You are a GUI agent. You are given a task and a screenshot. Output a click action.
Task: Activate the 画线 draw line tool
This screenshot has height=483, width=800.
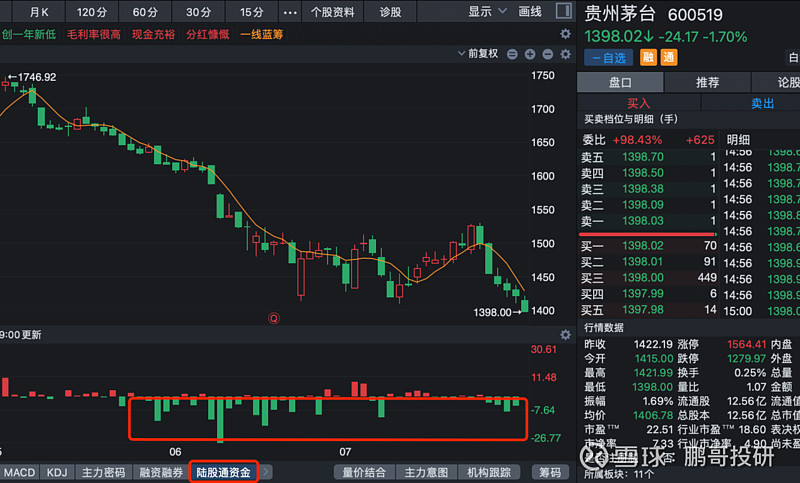[530, 11]
